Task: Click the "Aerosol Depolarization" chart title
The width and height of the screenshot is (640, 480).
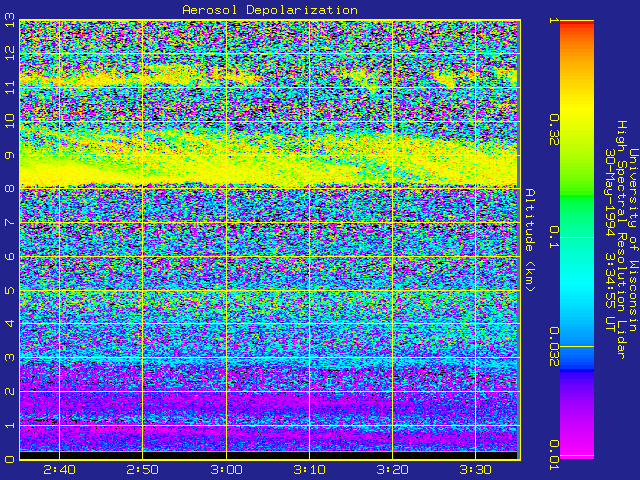Action: pos(270,10)
